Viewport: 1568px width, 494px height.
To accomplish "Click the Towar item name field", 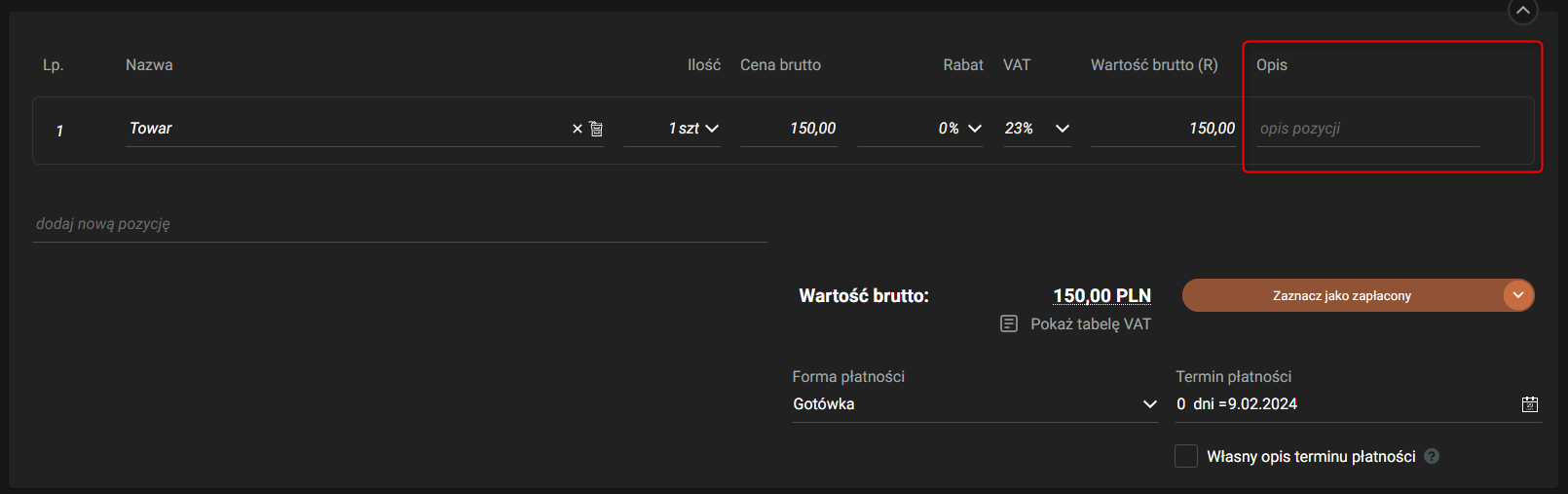I will pyautogui.click(x=341, y=129).
